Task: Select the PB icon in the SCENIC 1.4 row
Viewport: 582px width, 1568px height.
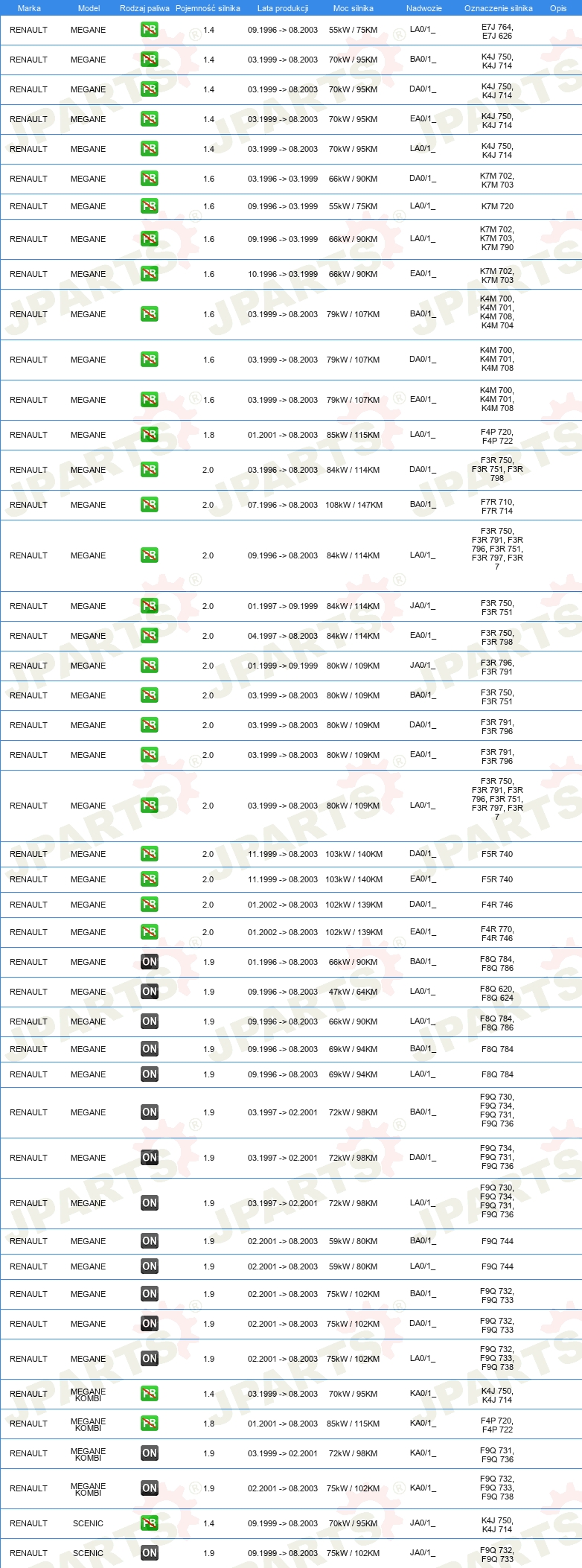Action: tap(149, 1523)
